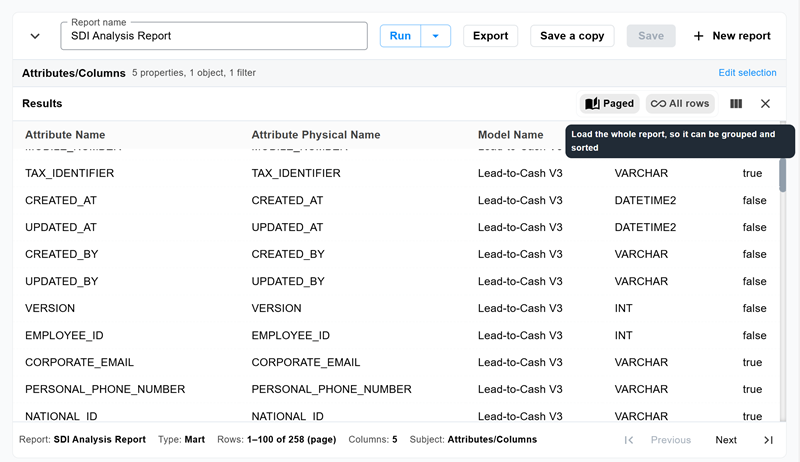Viewport: 800px width, 462px height.
Task: Open the Run options dropdown arrow
Action: pyautogui.click(x=436, y=36)
